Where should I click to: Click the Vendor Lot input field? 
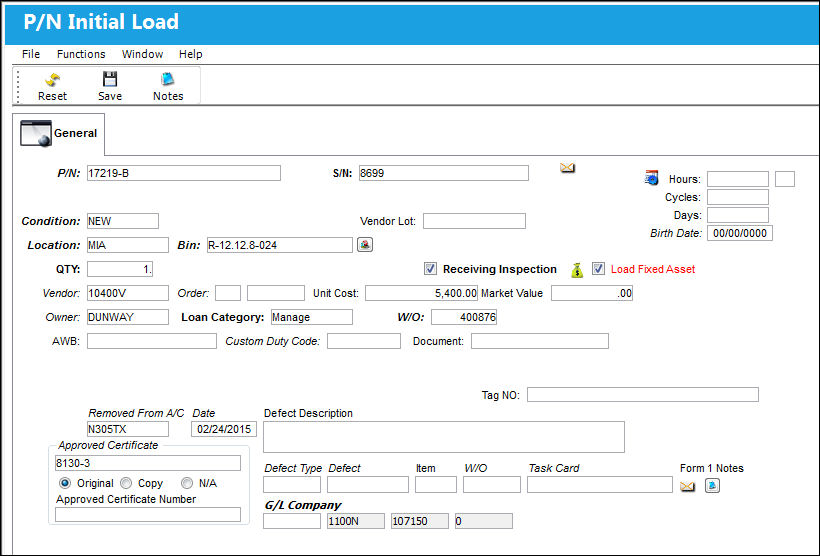(x=474, y=221)
